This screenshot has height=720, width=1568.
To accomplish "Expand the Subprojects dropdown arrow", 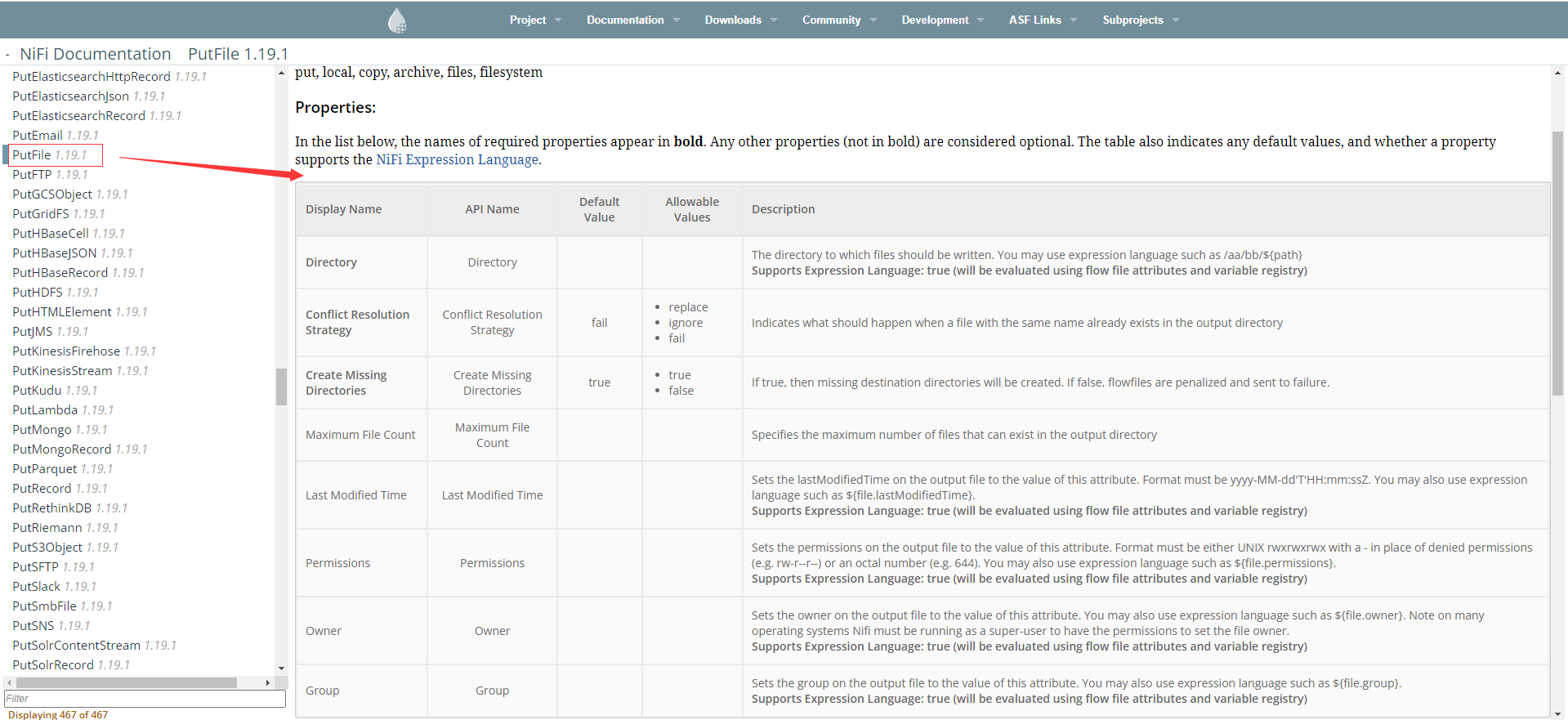I will (x=1176, y=20).
